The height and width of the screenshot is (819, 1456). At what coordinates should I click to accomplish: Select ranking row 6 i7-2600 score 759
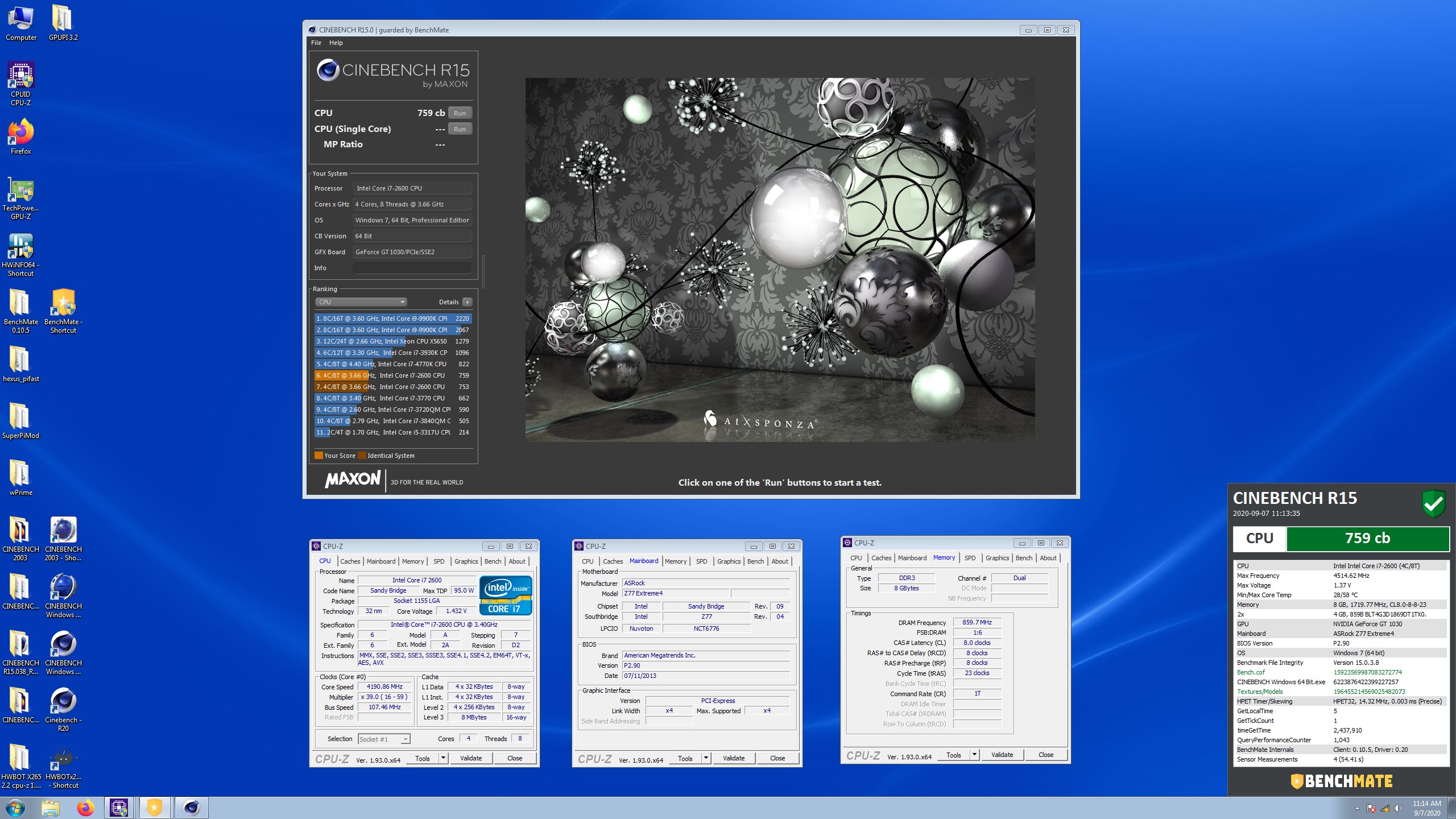[393, 375]
